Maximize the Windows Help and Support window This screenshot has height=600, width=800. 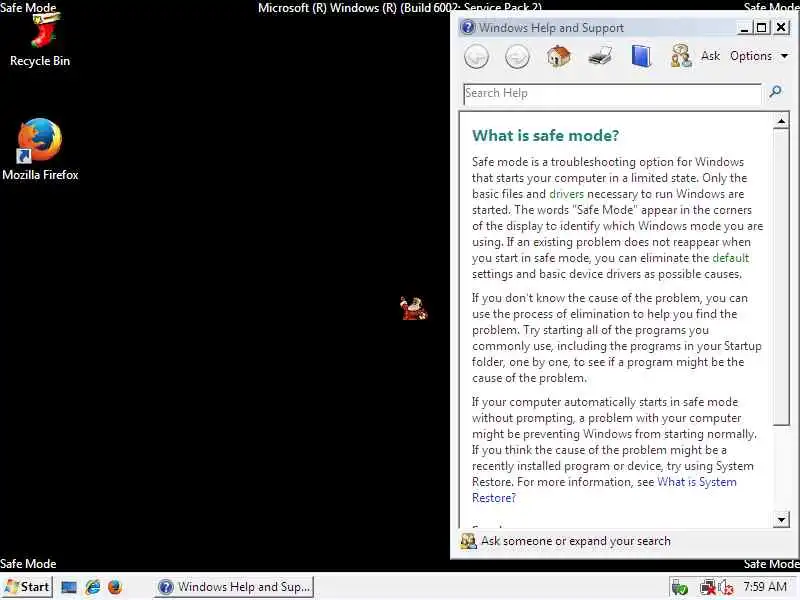[x=762, y=28]
